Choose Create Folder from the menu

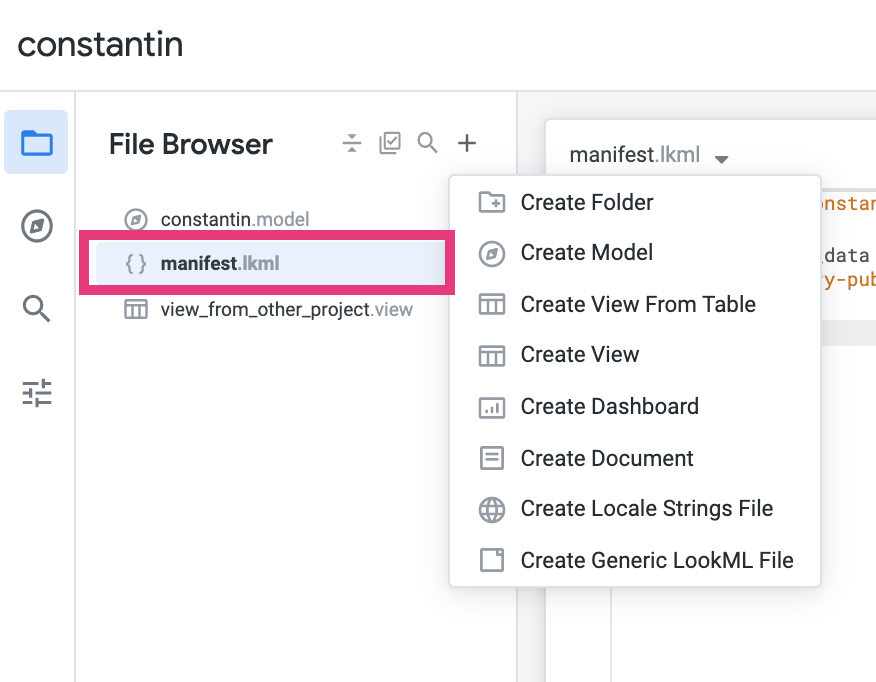point(635,202)
